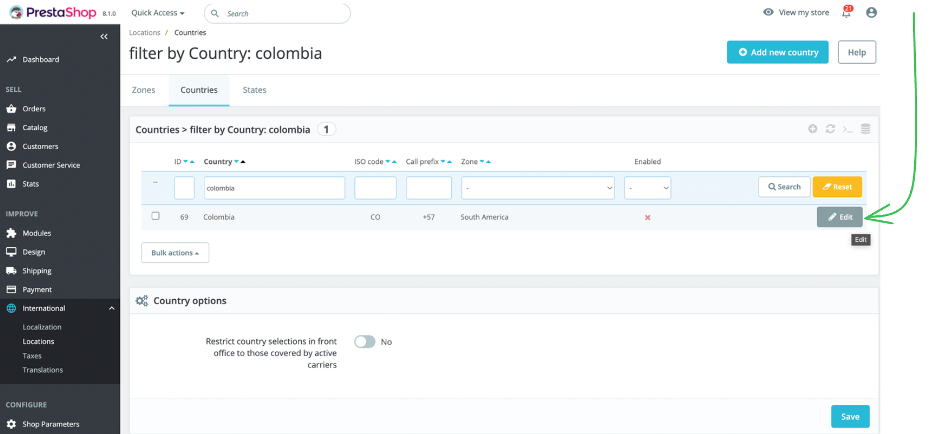The width and height of the screenshot is (936, 434).
Task: Open the SQL query terminal icon
Action: point(847,129)
